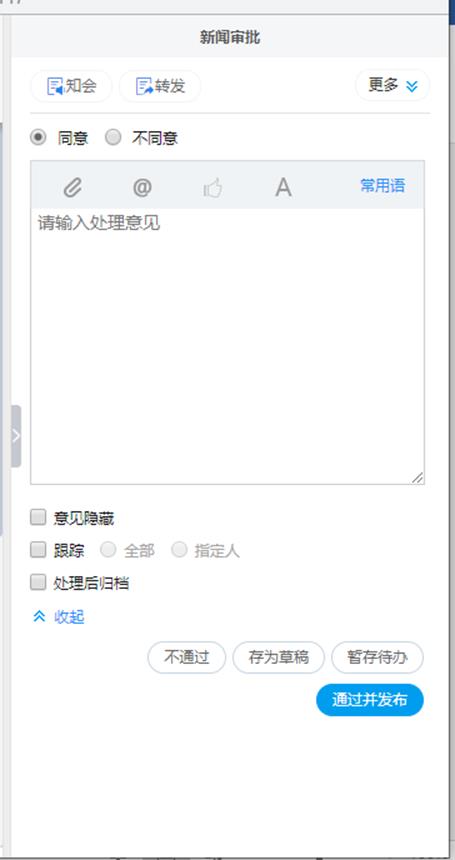The width and height of the screenshot is (455, 860).
Task: Collapse options via the 收起 link
Action: coord(69,617)
